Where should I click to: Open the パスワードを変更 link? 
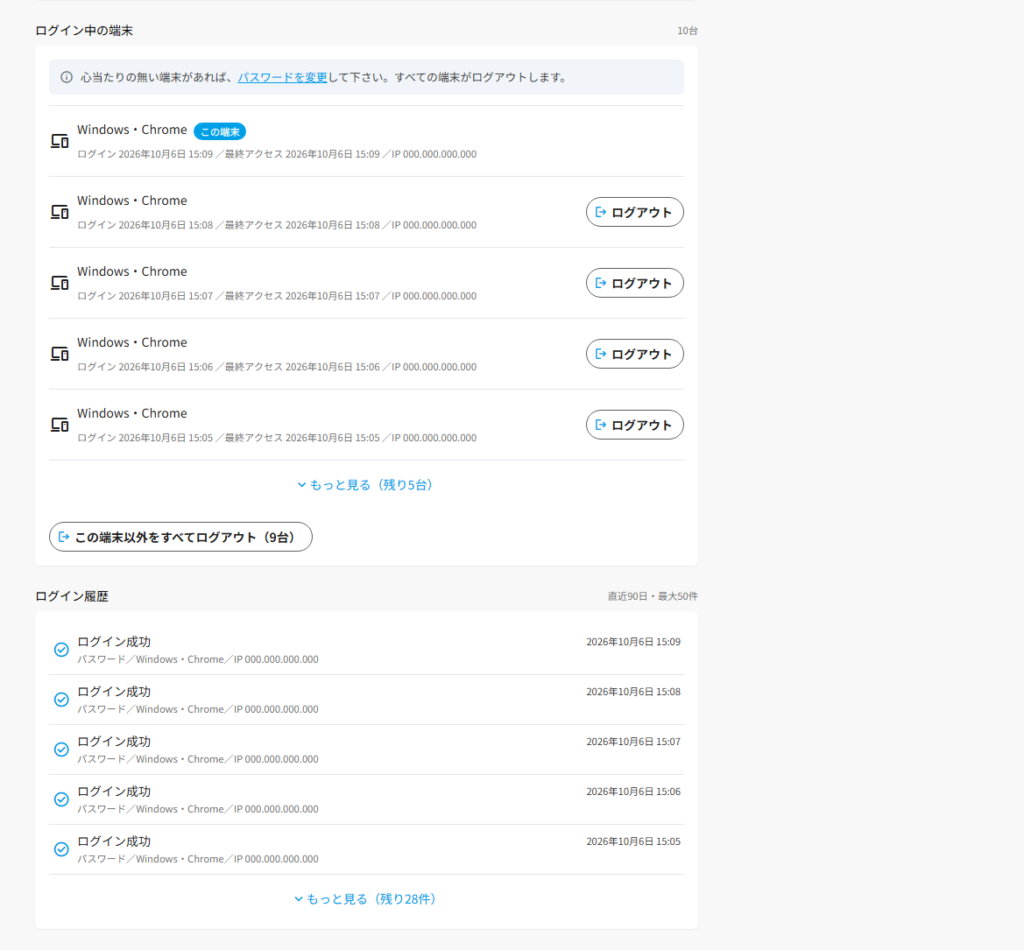point(282,77)
